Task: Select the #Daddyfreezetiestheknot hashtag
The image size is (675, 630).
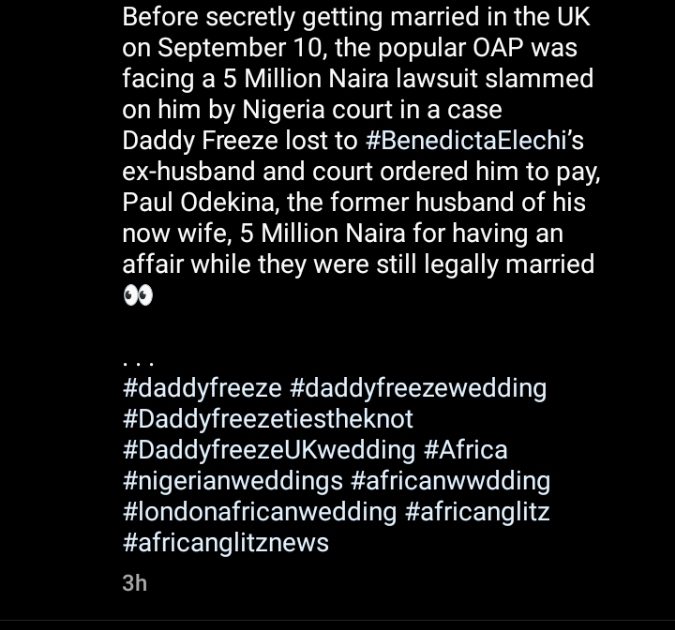Action: tap(267, 418)
